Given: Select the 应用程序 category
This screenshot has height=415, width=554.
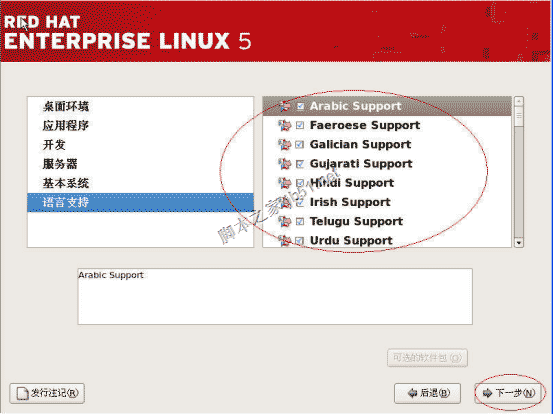Looking at the screenshot, I should point(140,125).
